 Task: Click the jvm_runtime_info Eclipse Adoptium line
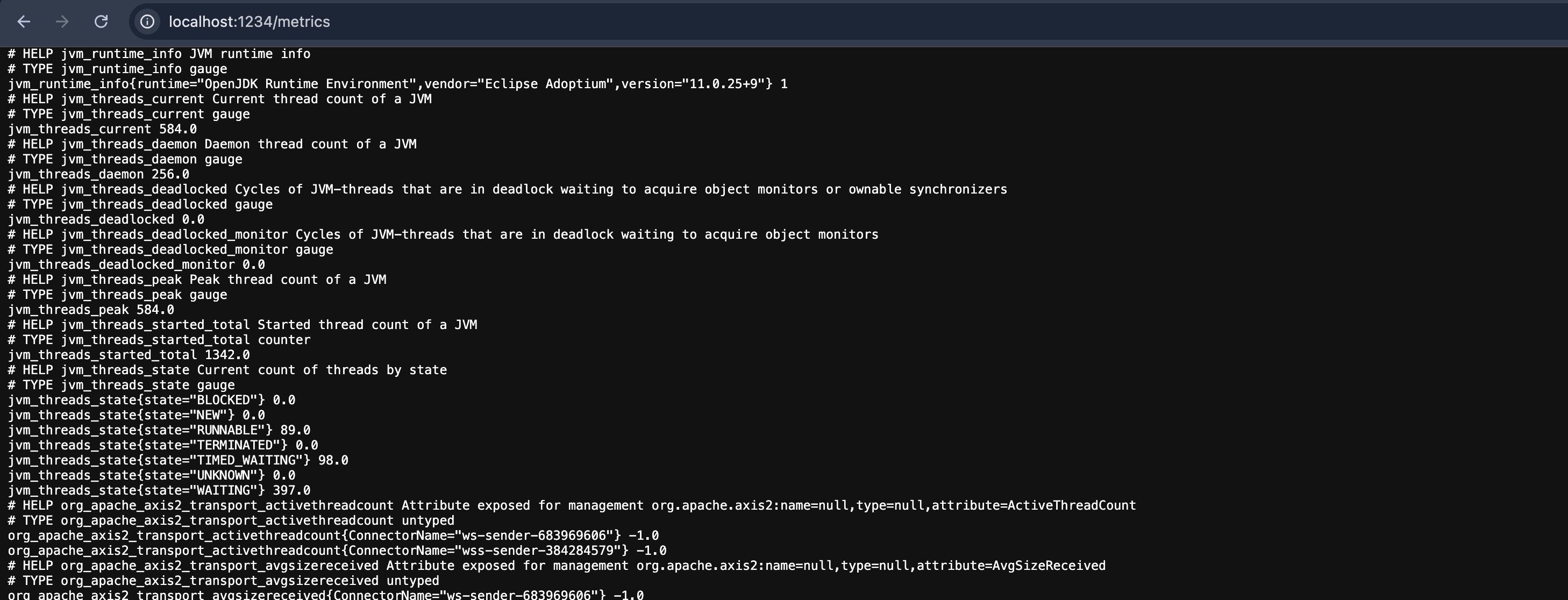[x=397, y=84]
